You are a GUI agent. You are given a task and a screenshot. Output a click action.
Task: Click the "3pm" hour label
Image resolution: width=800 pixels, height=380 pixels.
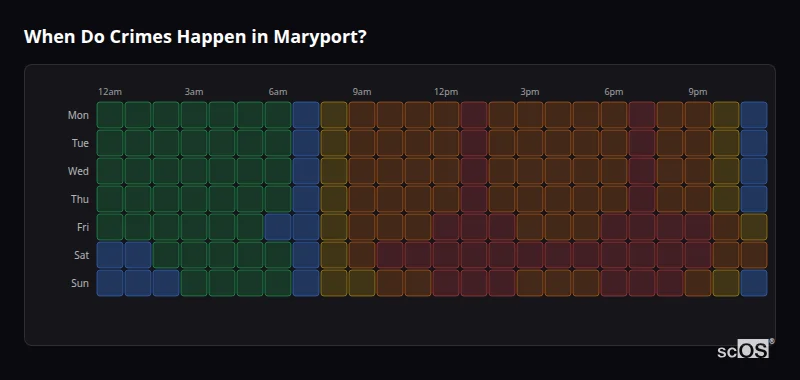[530, 92]
